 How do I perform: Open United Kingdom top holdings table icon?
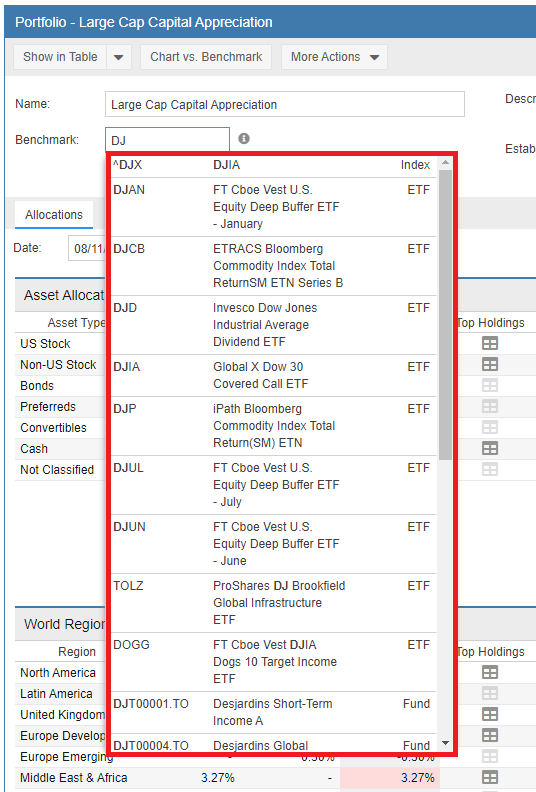pos(490,714)
